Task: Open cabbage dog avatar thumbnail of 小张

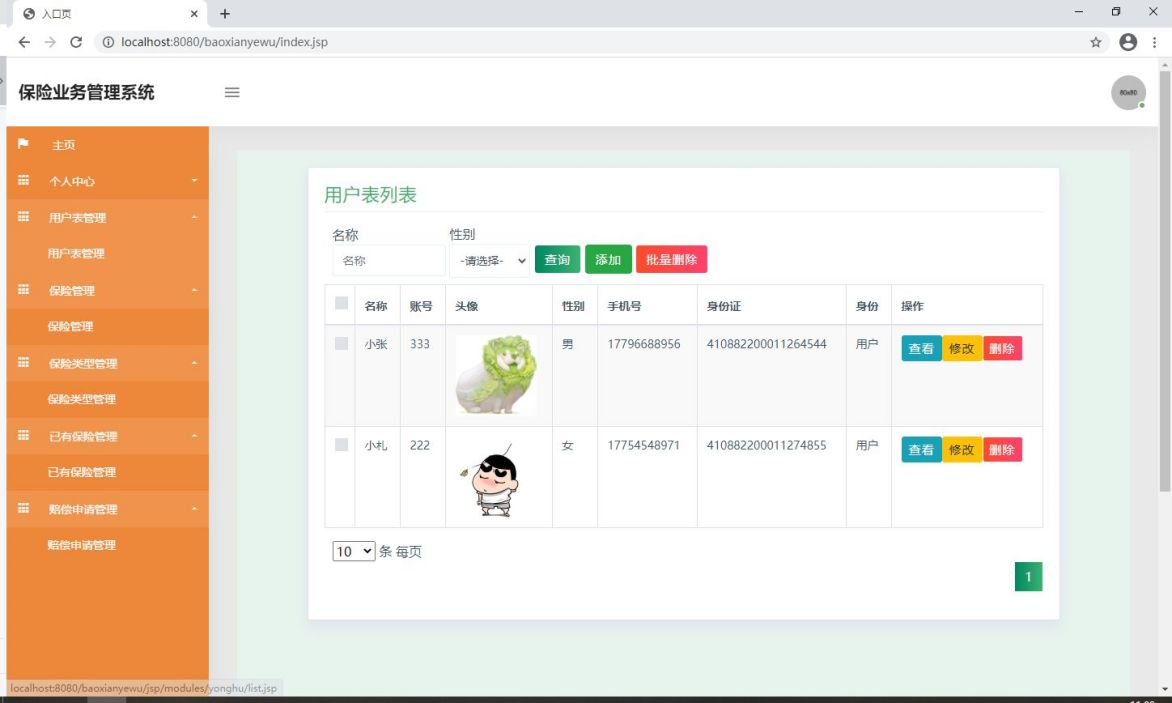Action: (496, 375)
